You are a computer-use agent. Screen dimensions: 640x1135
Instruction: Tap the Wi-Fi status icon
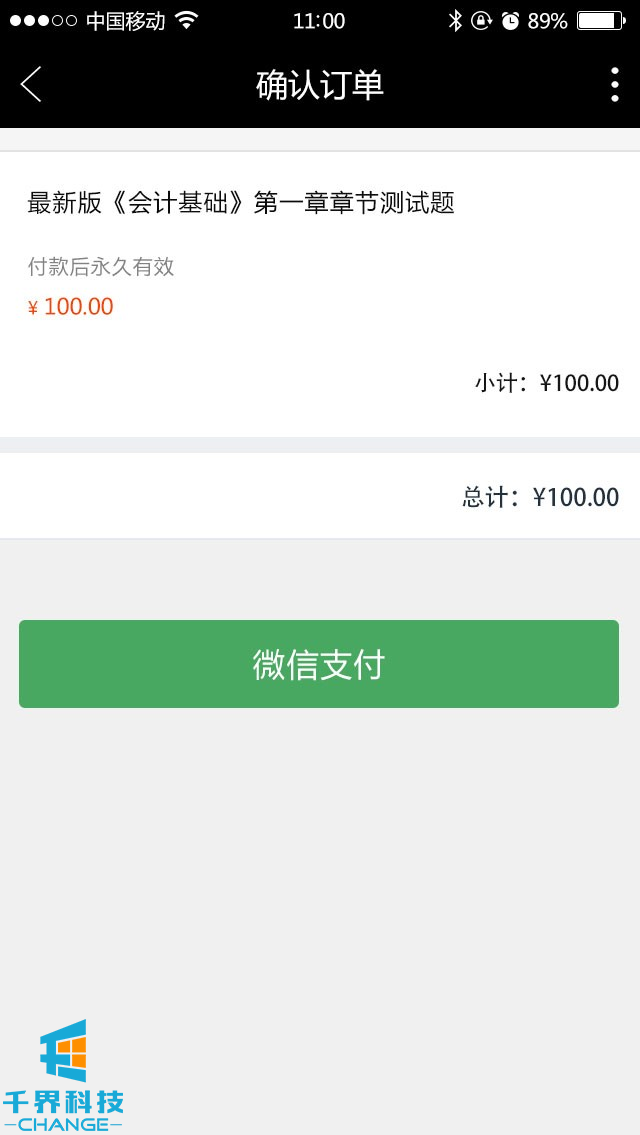pyautogui.click(x=186, y=21)
